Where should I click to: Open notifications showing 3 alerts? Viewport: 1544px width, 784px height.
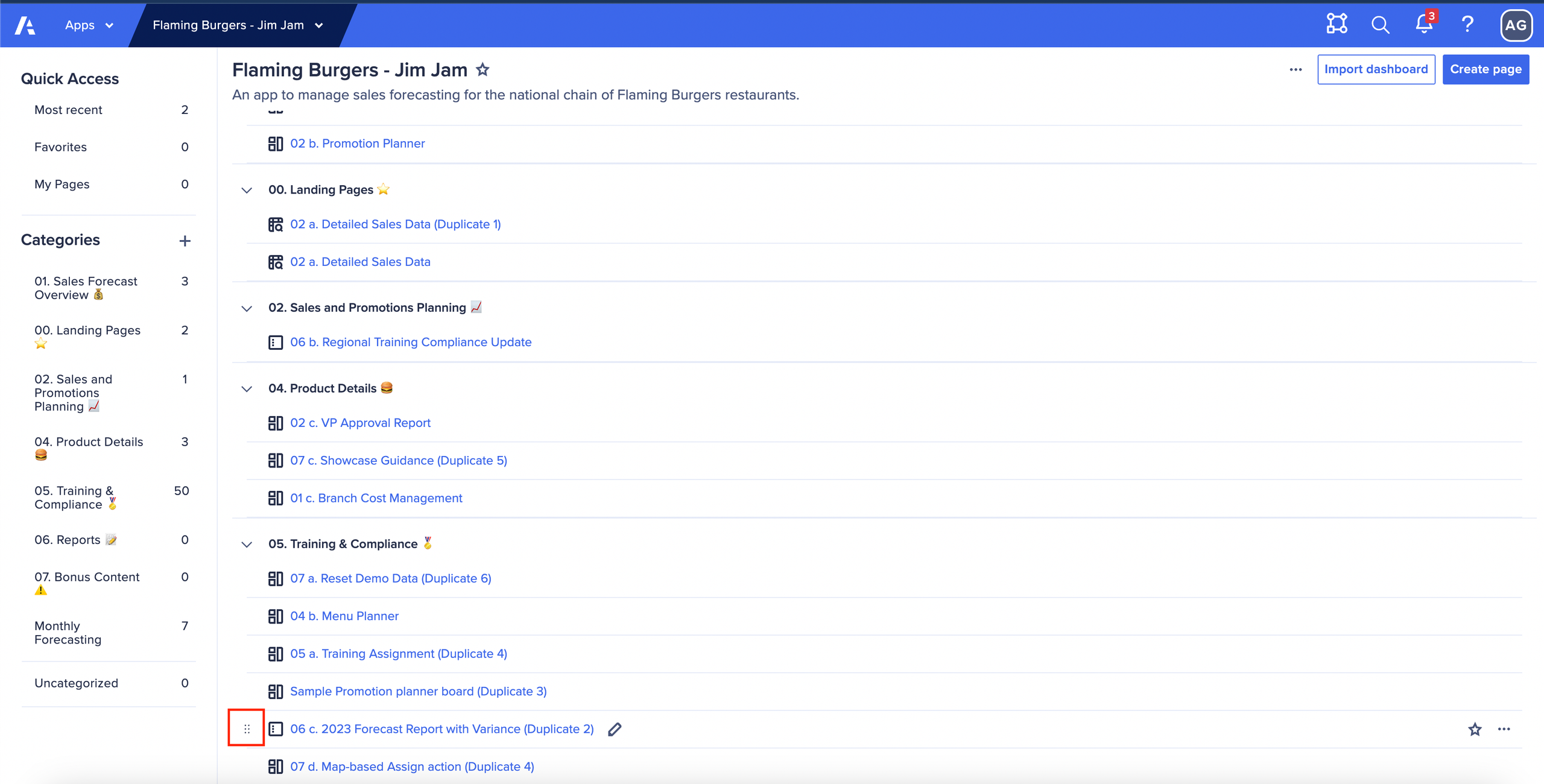point(1423,25)
